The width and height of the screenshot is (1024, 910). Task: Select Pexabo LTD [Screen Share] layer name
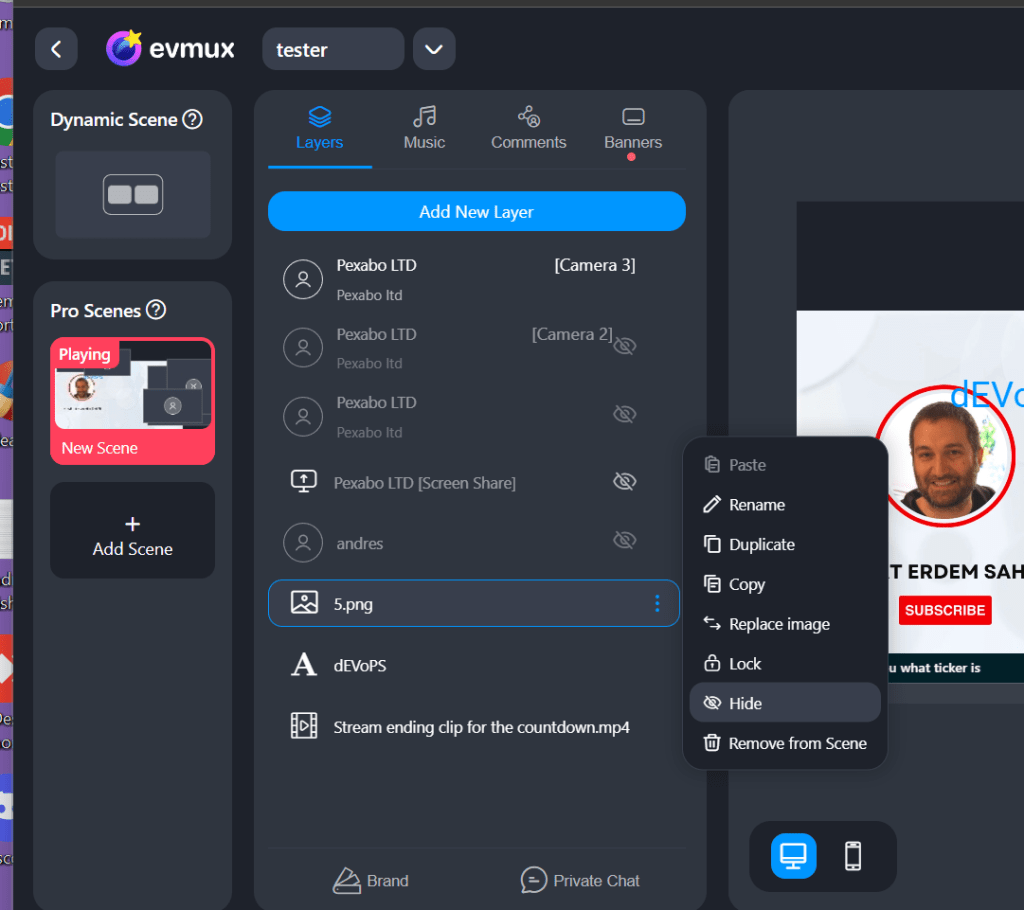(424, 483)
